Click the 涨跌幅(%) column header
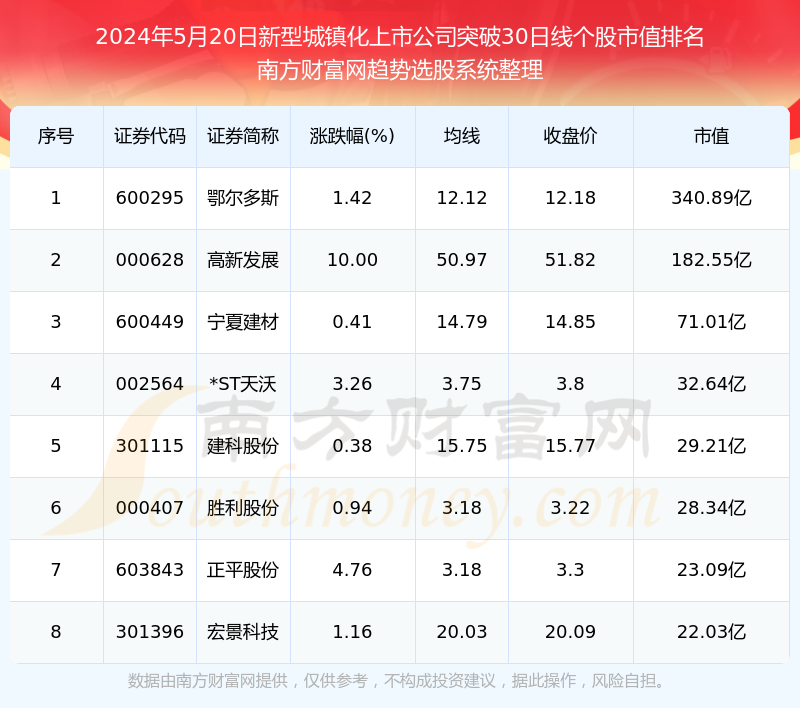Viewport: 800px width, 708px height. [353, 136]
